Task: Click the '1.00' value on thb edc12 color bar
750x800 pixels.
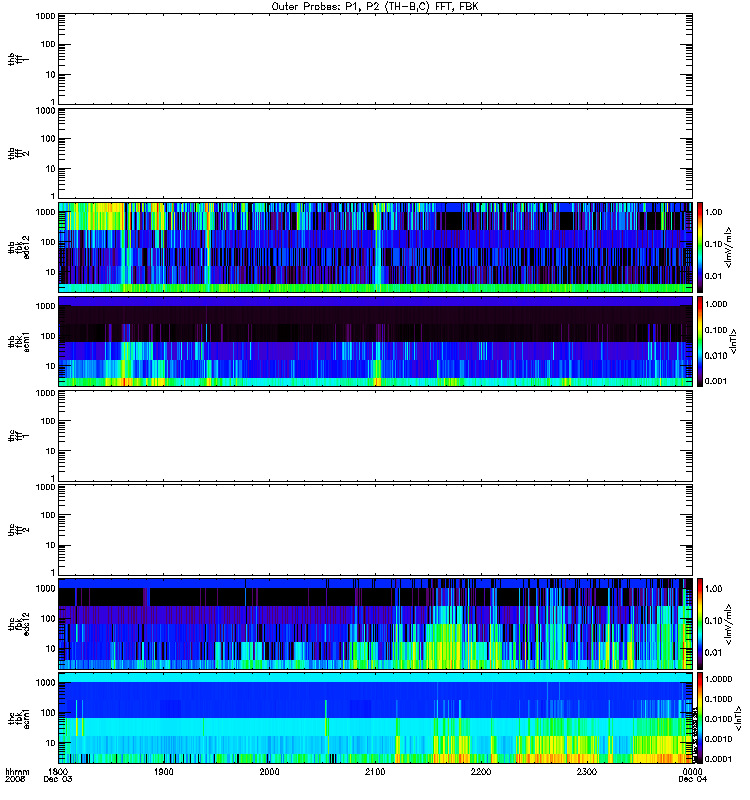Action: [714, 212]
